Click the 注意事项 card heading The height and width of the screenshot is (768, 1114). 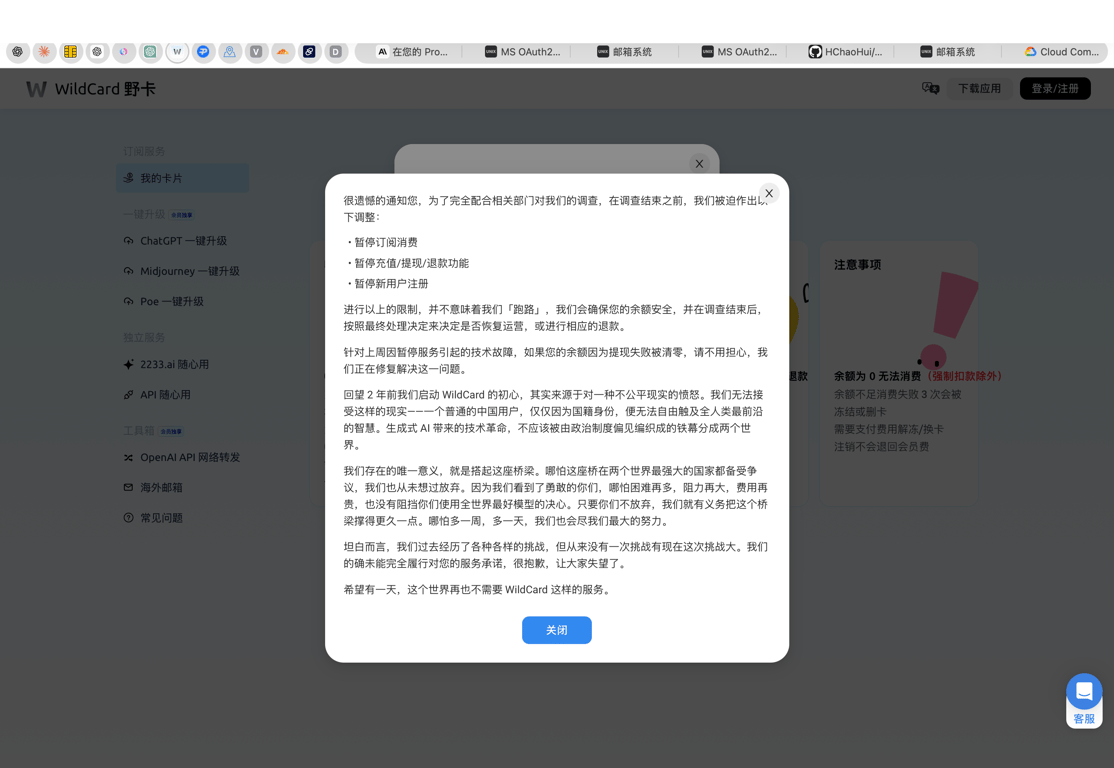[858, 264]
